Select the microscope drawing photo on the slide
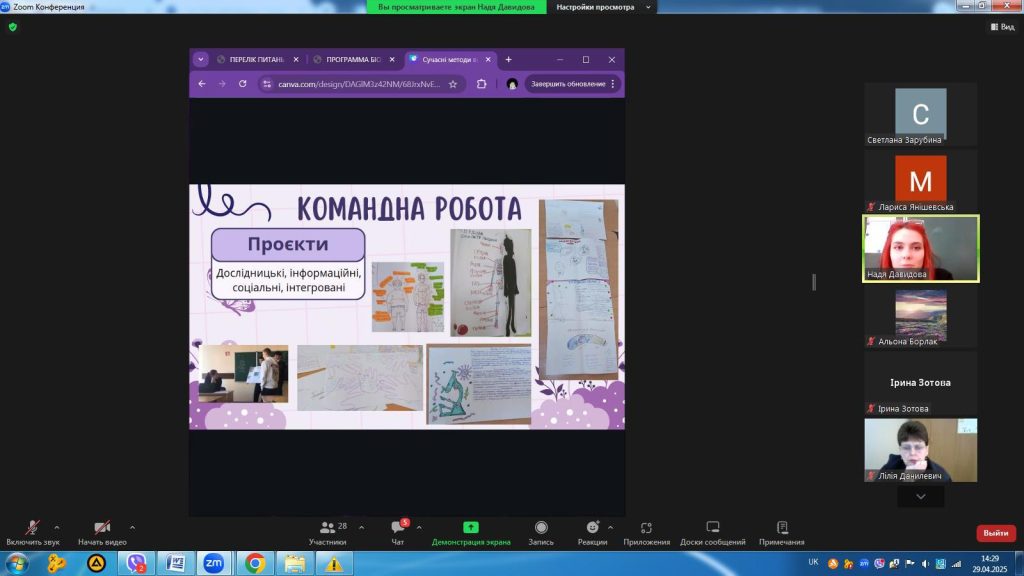 point(479,385)
